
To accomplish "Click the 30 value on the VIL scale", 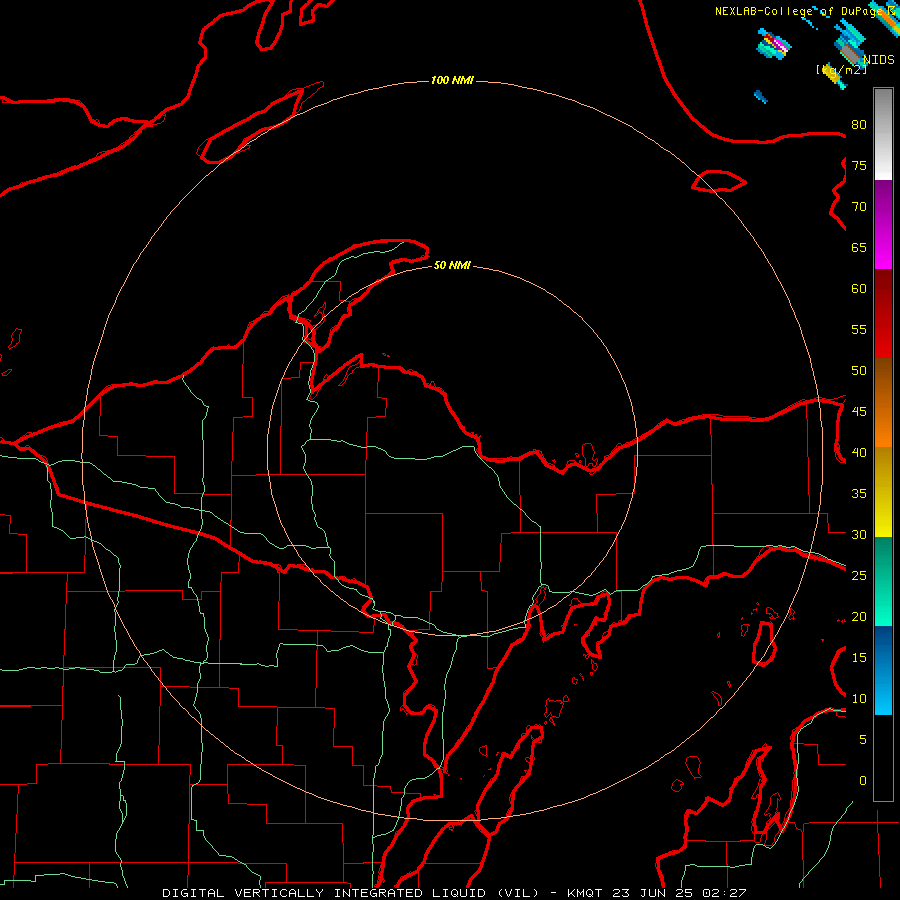I will point(859,535).
